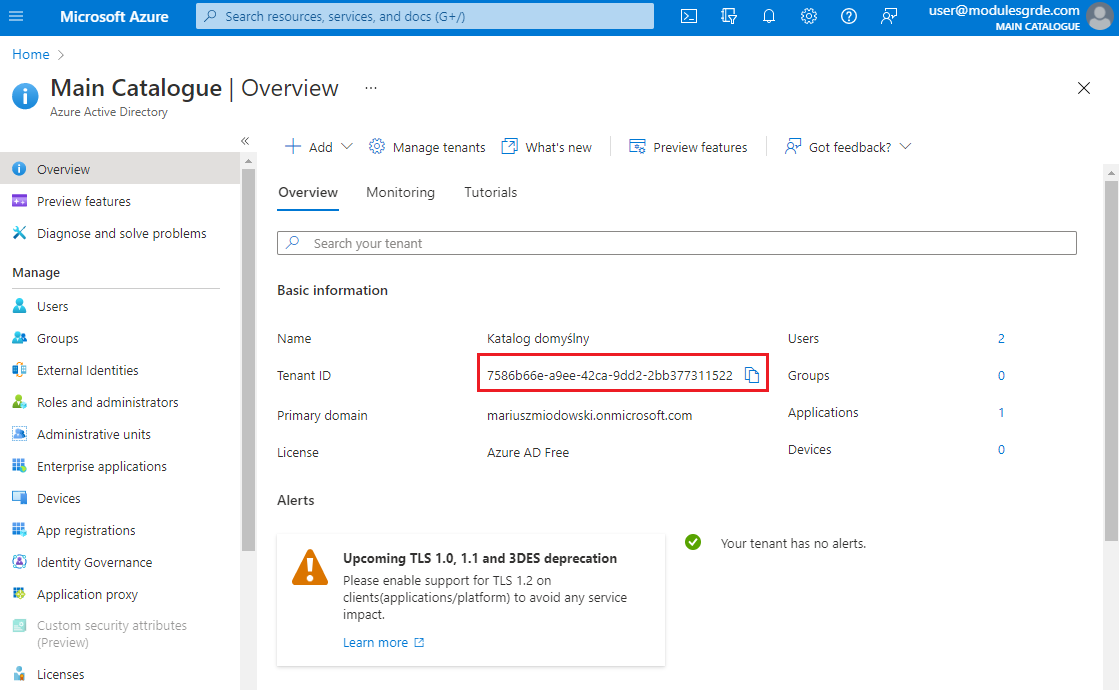Open Users in the Manage section
Viewport: 1120px width, 690px height.
point(120,306)
